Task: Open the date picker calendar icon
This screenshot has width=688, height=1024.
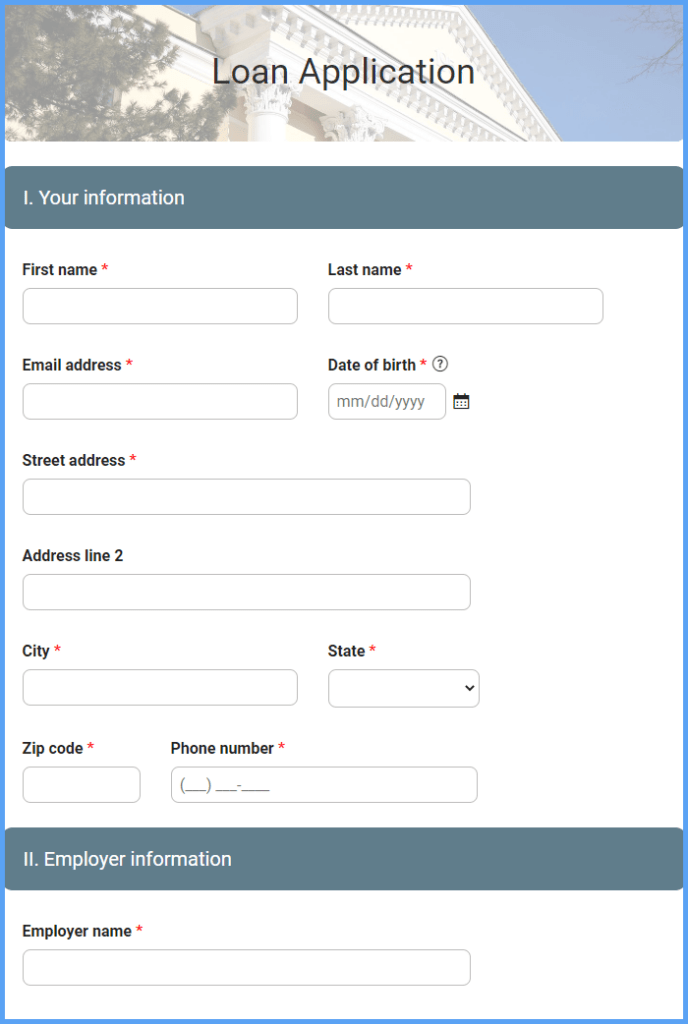Action: coord(461,401)
